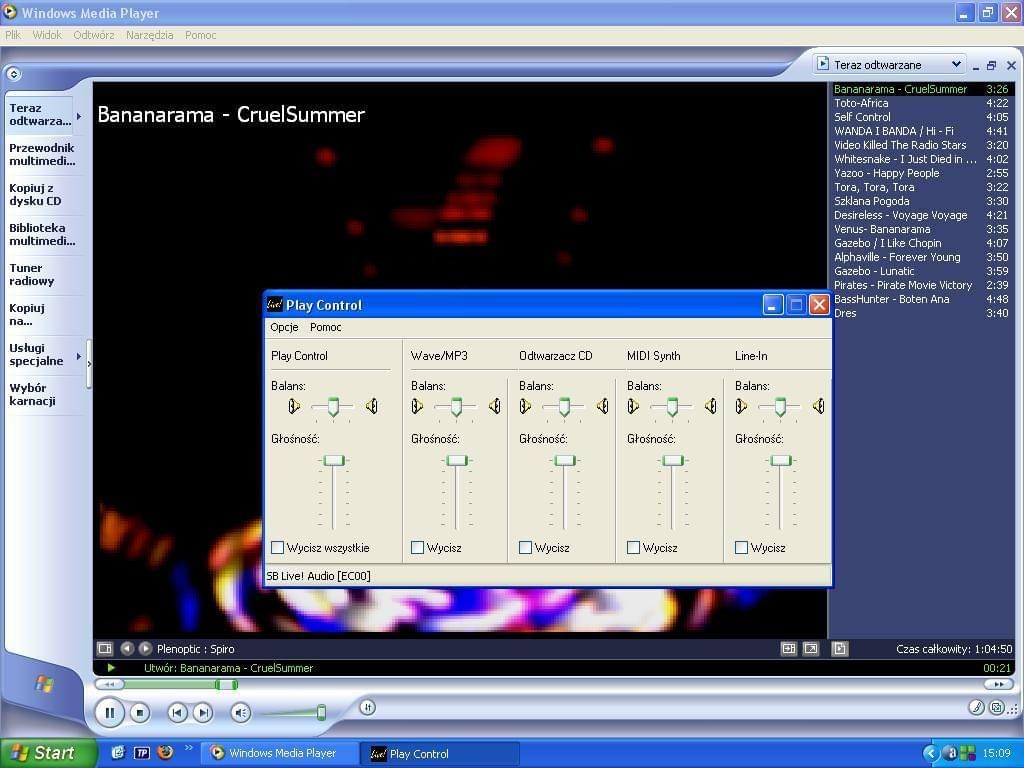Screen dimensions: 1024x768
Task: Select Toto-Africa in the playlist
Action: pyautogui.click(x=921, y=103)
